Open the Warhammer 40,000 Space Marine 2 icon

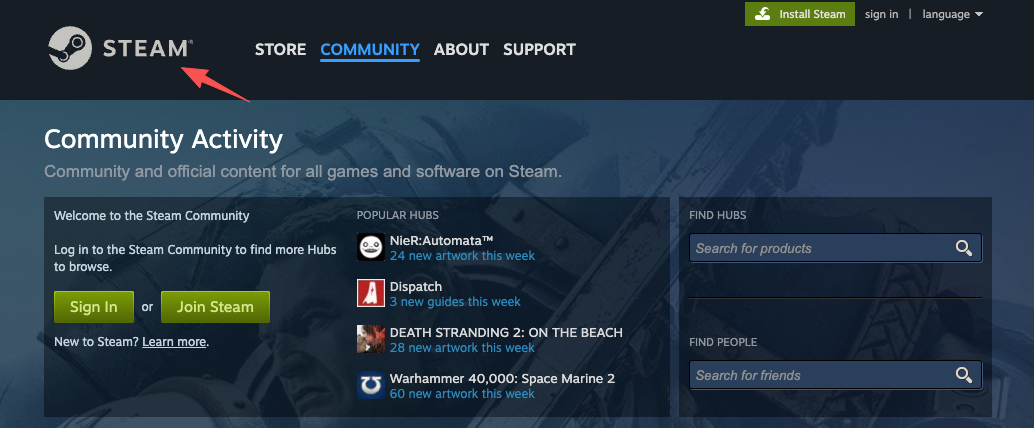click(371, 385)
